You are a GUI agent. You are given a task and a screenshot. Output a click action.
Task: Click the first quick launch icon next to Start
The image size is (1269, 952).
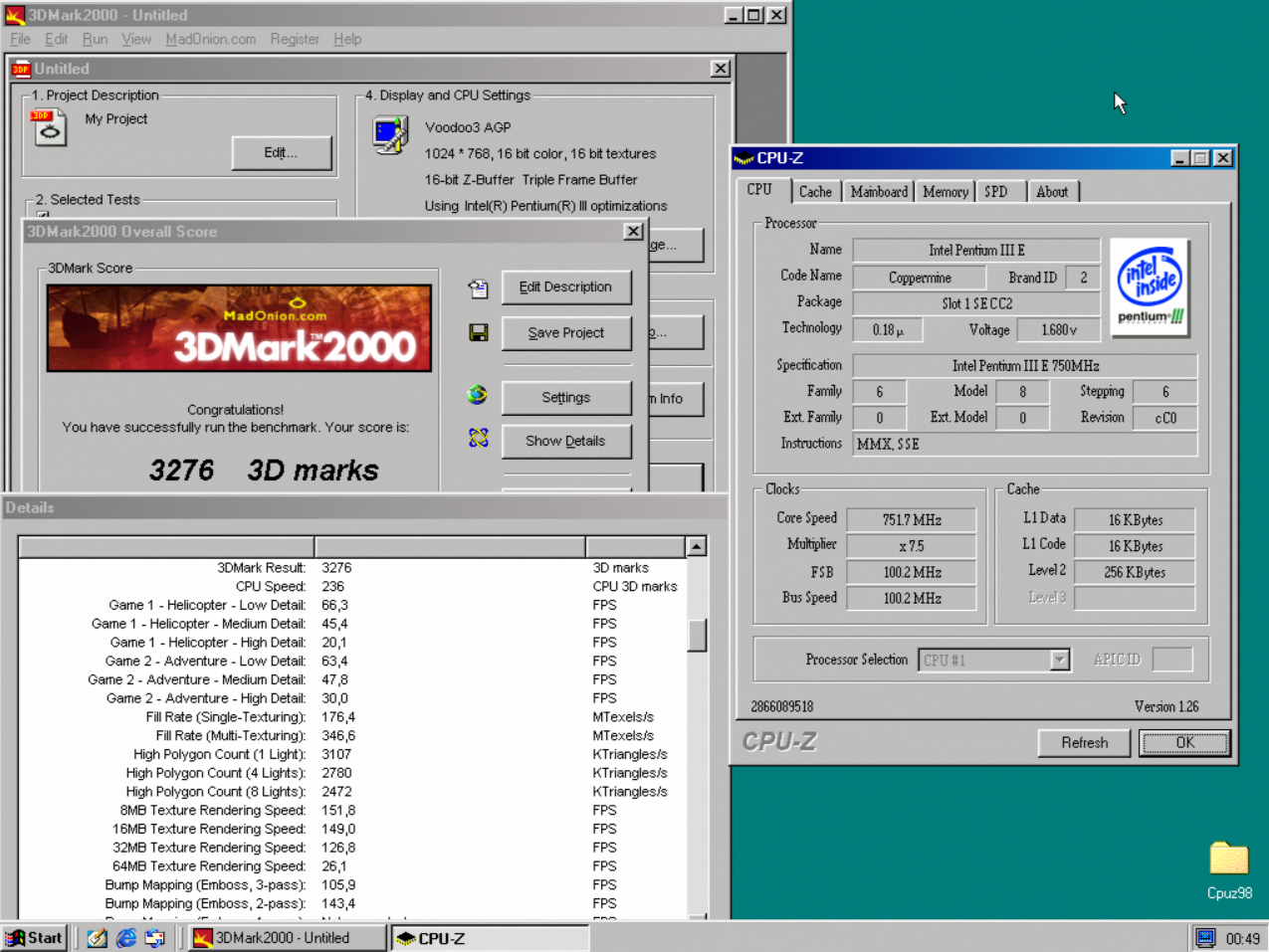click(x=97, y=938)
